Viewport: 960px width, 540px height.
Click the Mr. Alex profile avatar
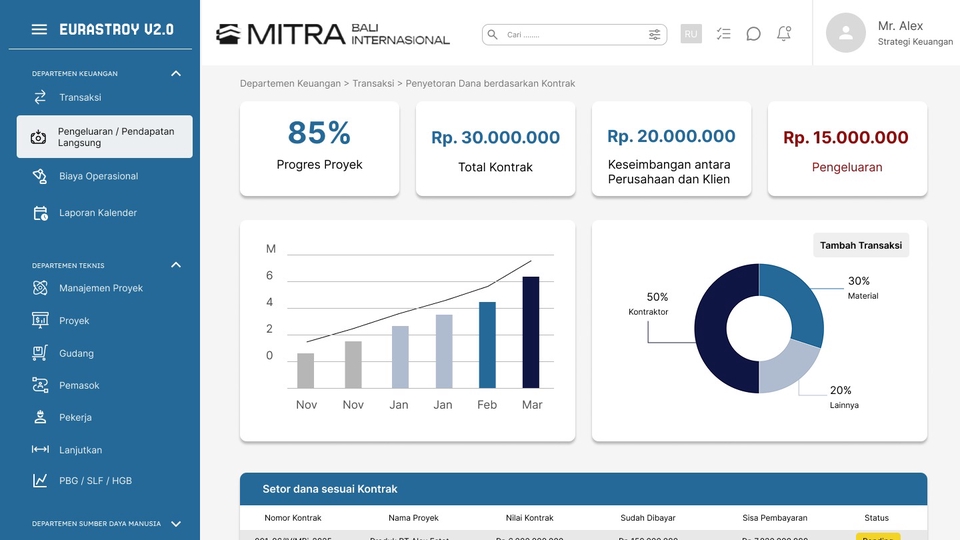845,33
